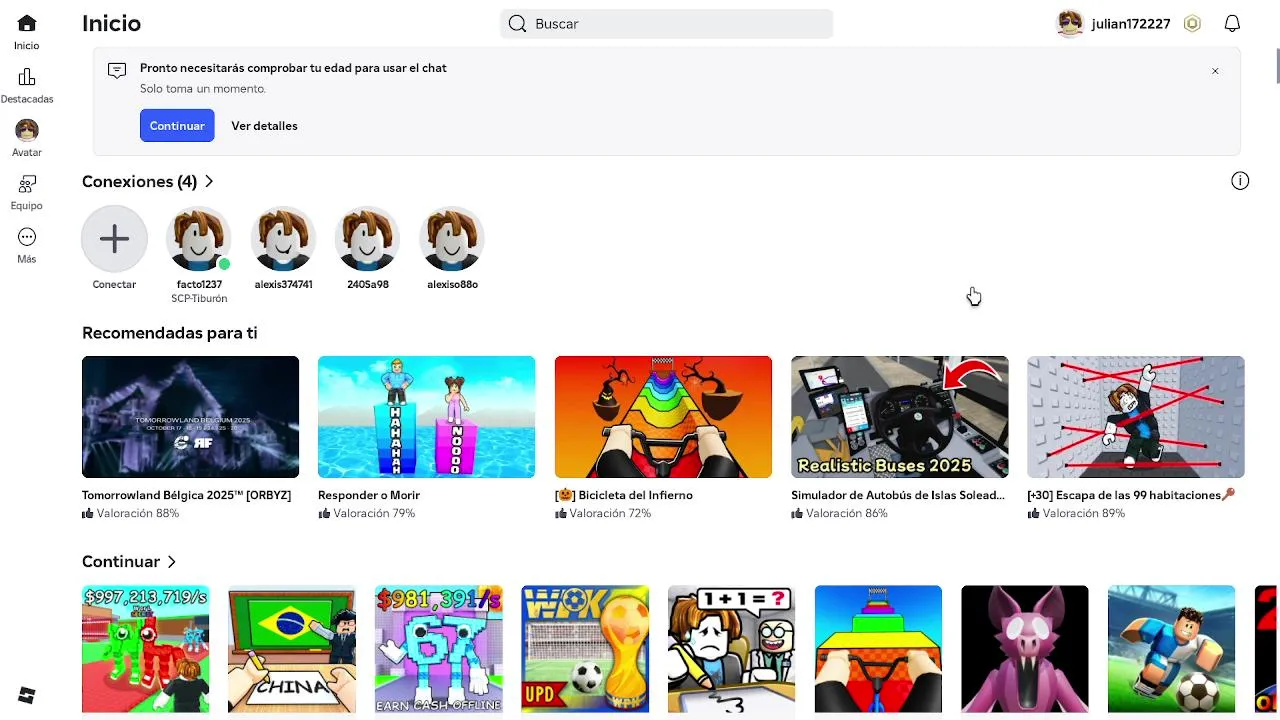The width and height of the screenshot is (1280, 720).
Task: Click the 2405a98 name label
Action: point(368,284)
